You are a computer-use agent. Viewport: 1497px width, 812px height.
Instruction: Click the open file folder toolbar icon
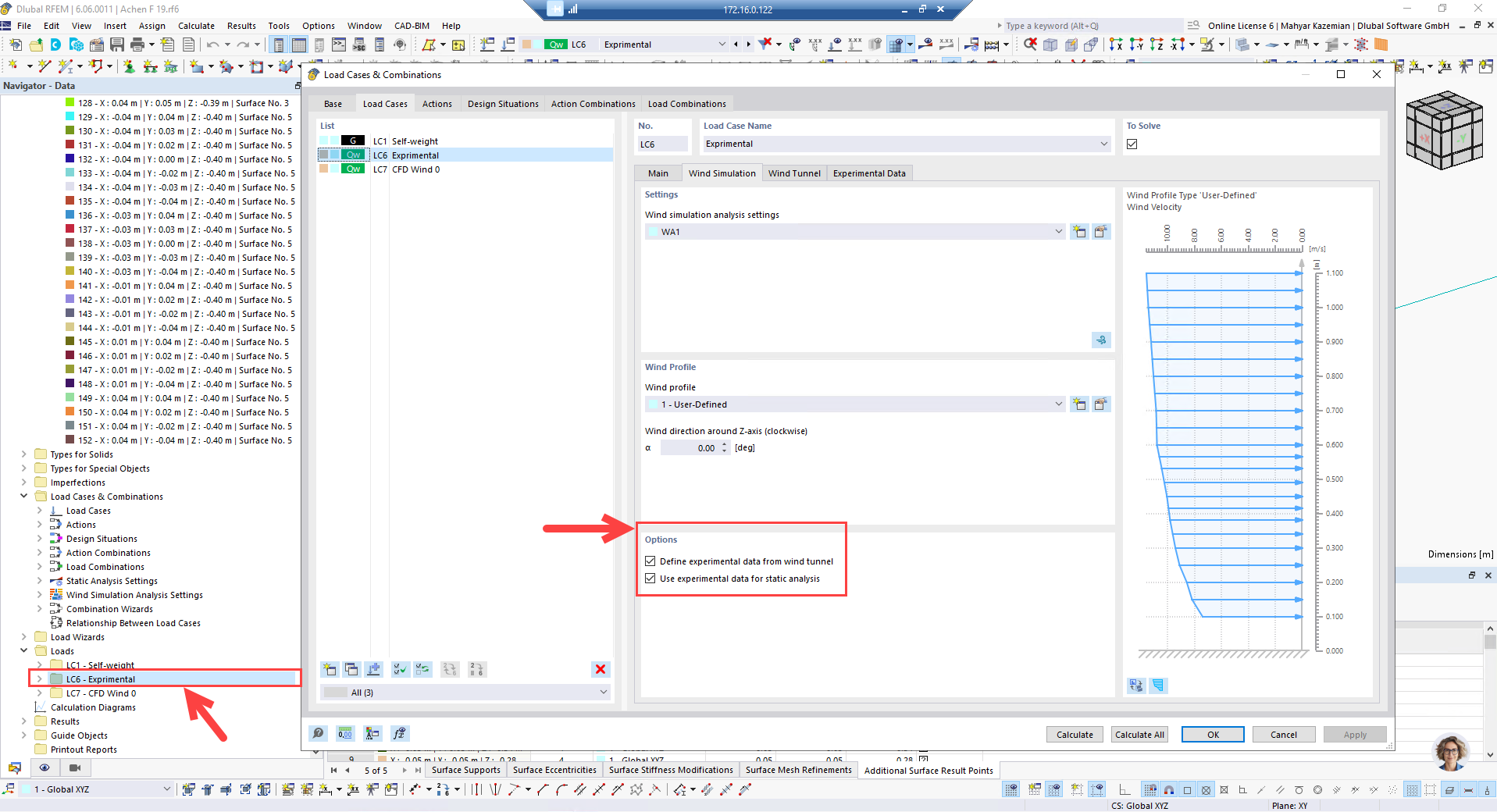coord(36,45)
